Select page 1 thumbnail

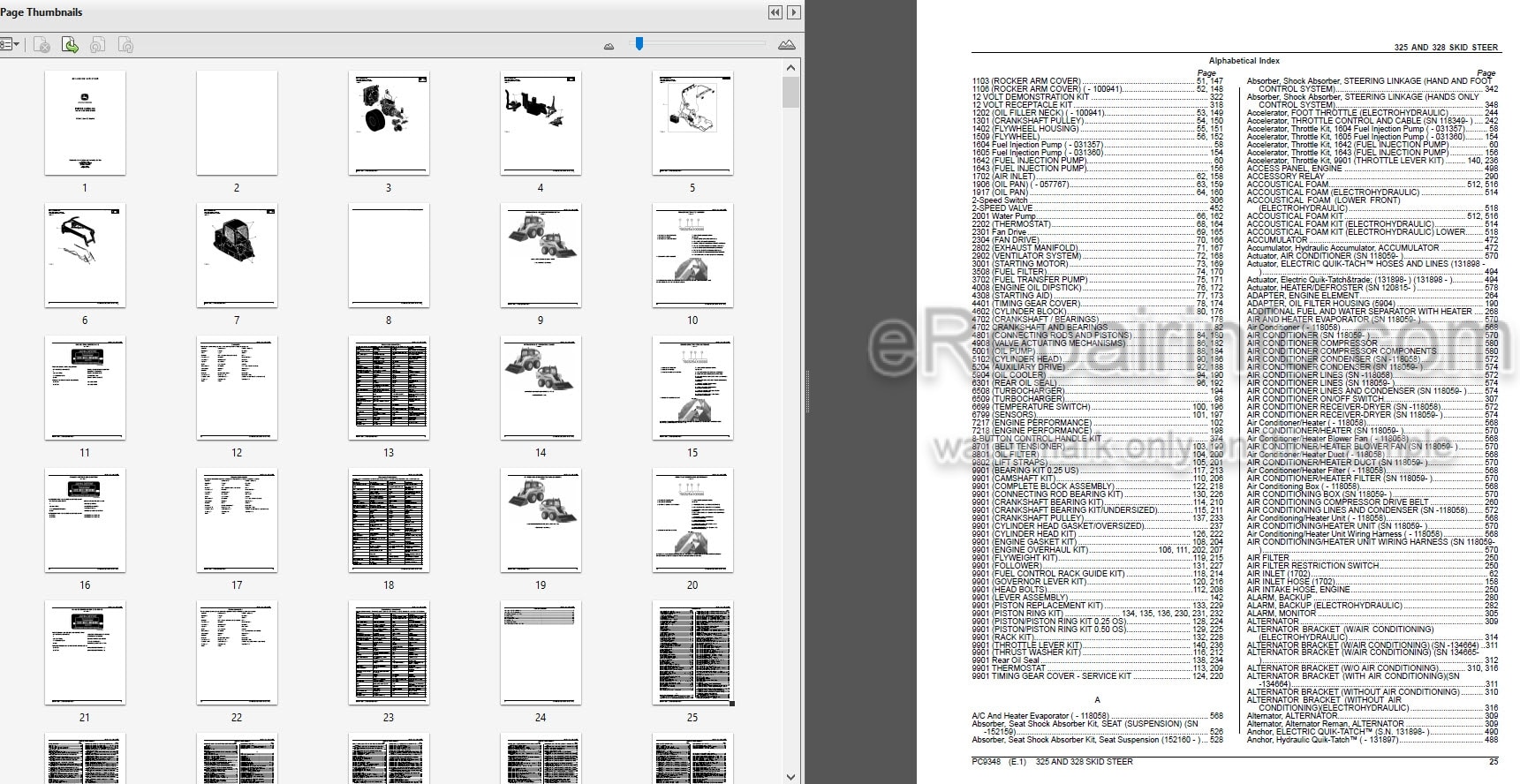[x=85, y=123]
